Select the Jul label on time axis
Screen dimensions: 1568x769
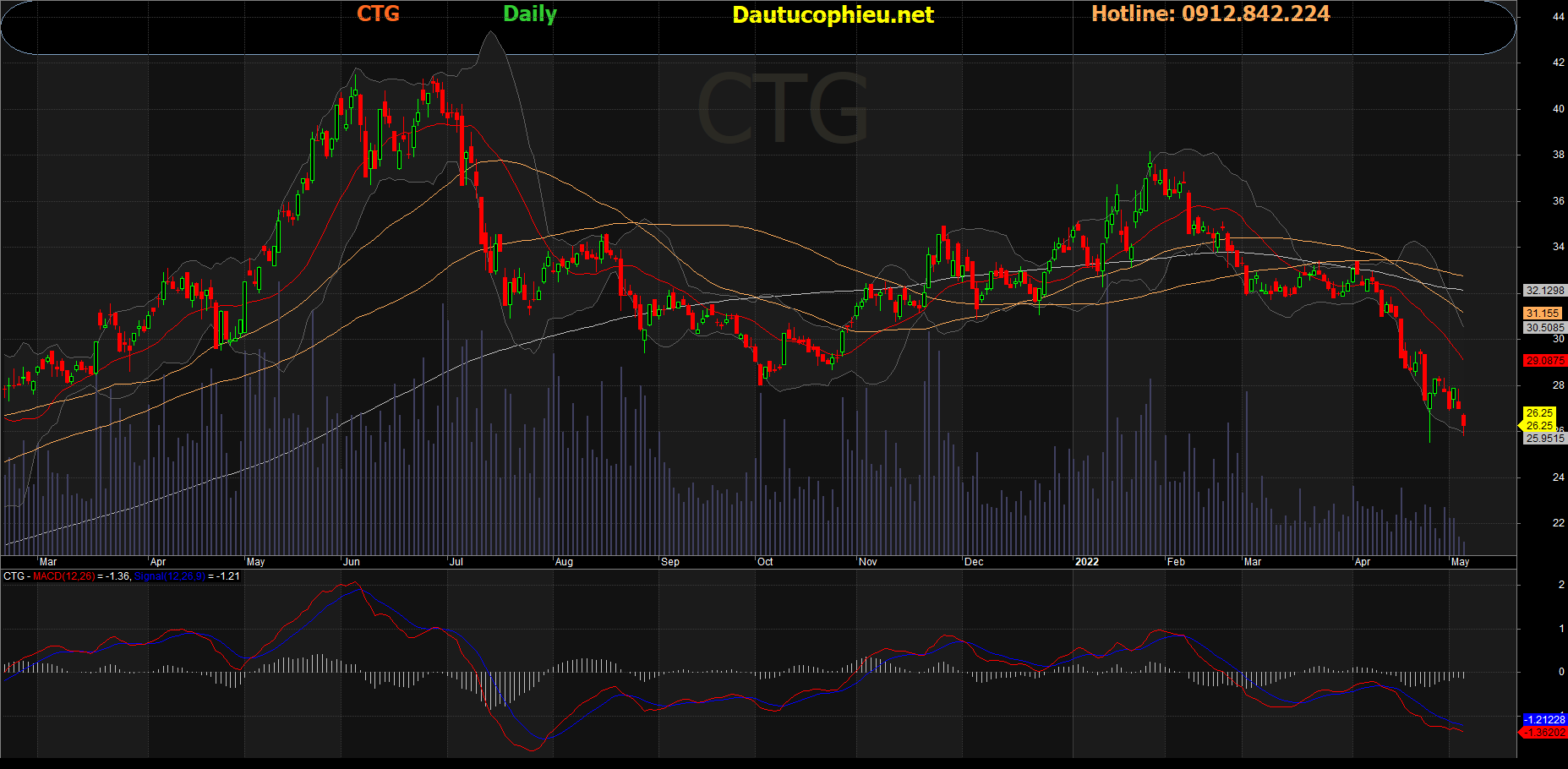coord(456,562)
